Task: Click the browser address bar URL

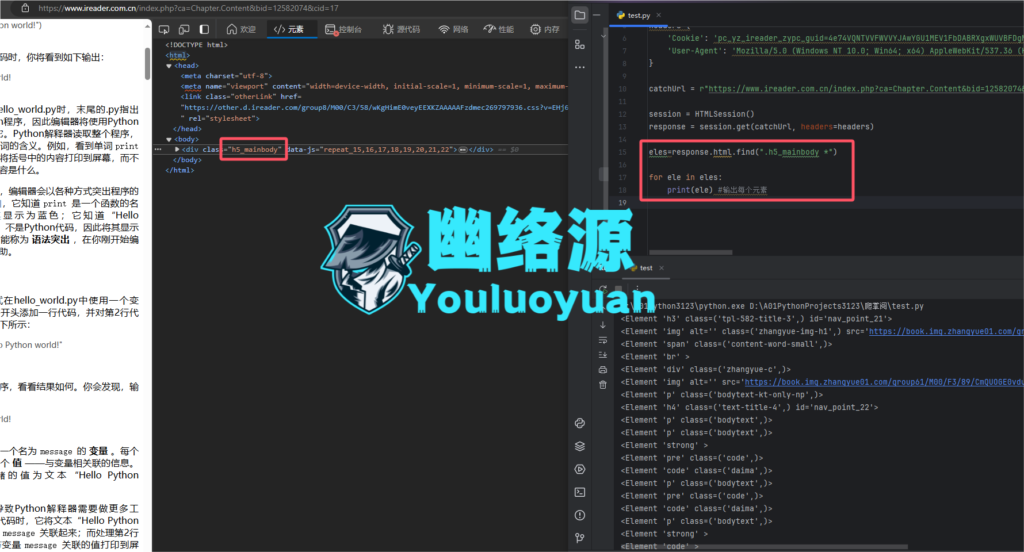Action: point(188,8)
